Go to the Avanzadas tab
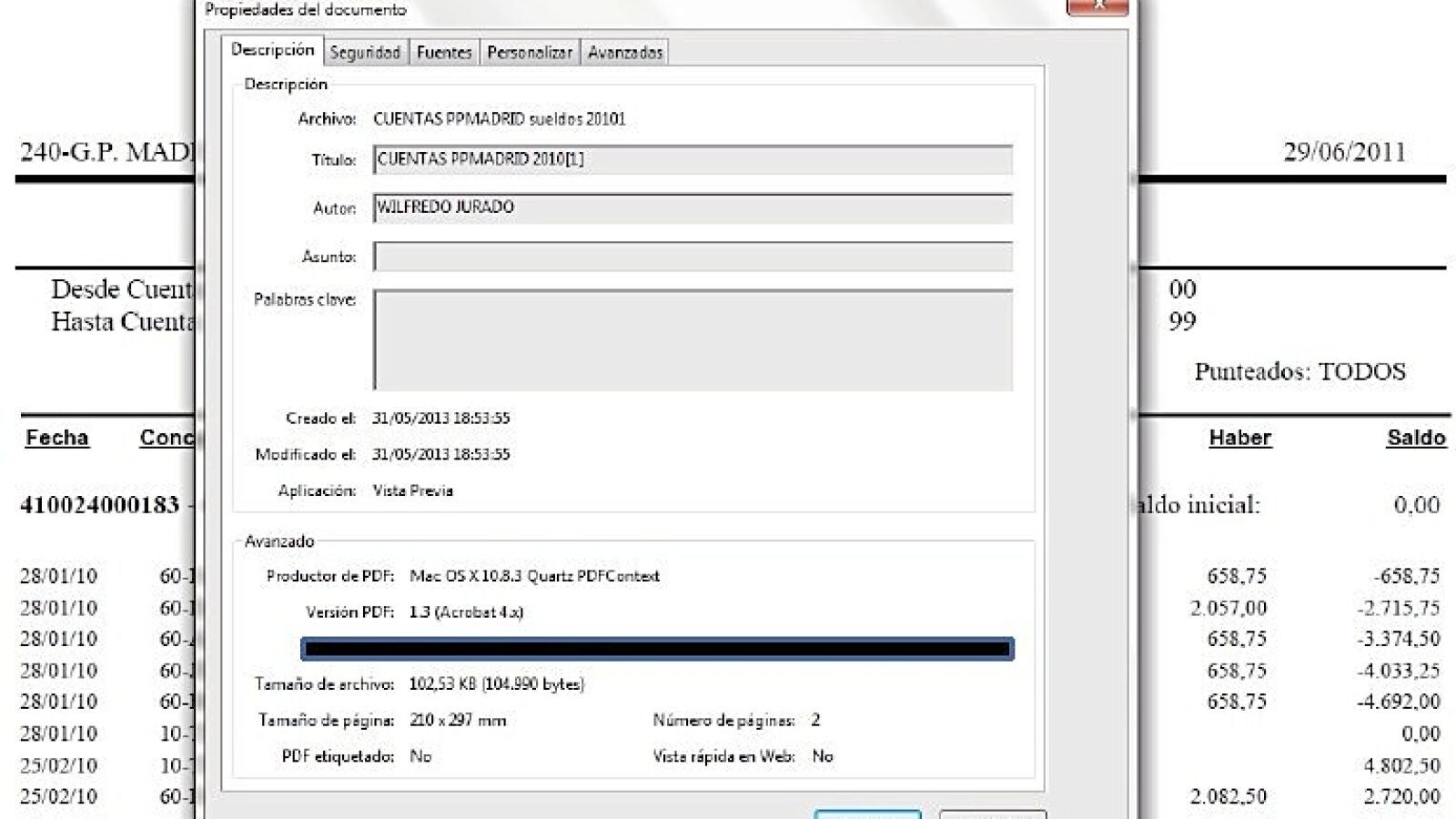Image resolution: width=1456 pixels, height=819 pixels. (625, 53)
